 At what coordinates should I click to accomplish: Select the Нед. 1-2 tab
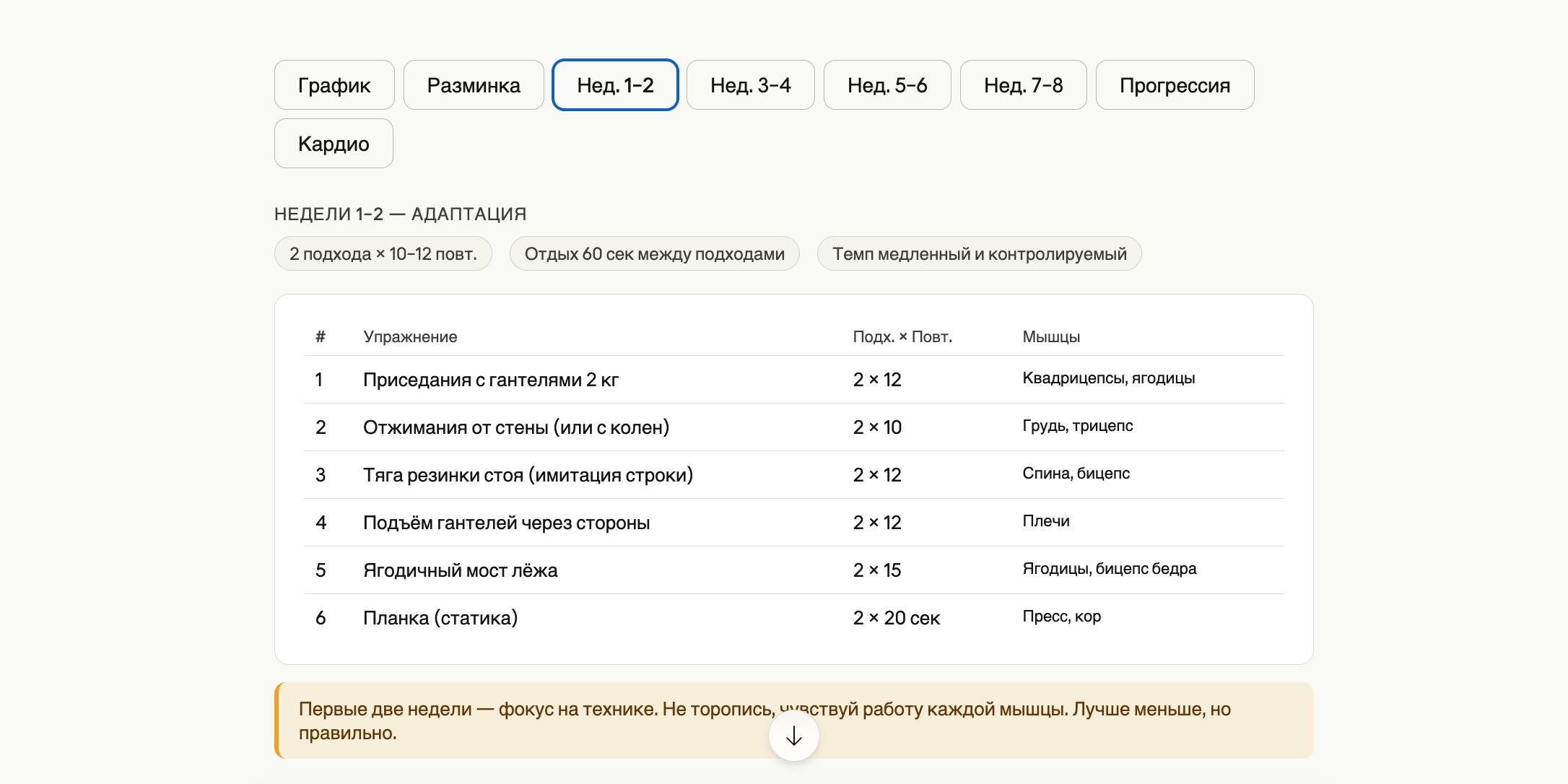pyautogui.click(x=615, y=85)
